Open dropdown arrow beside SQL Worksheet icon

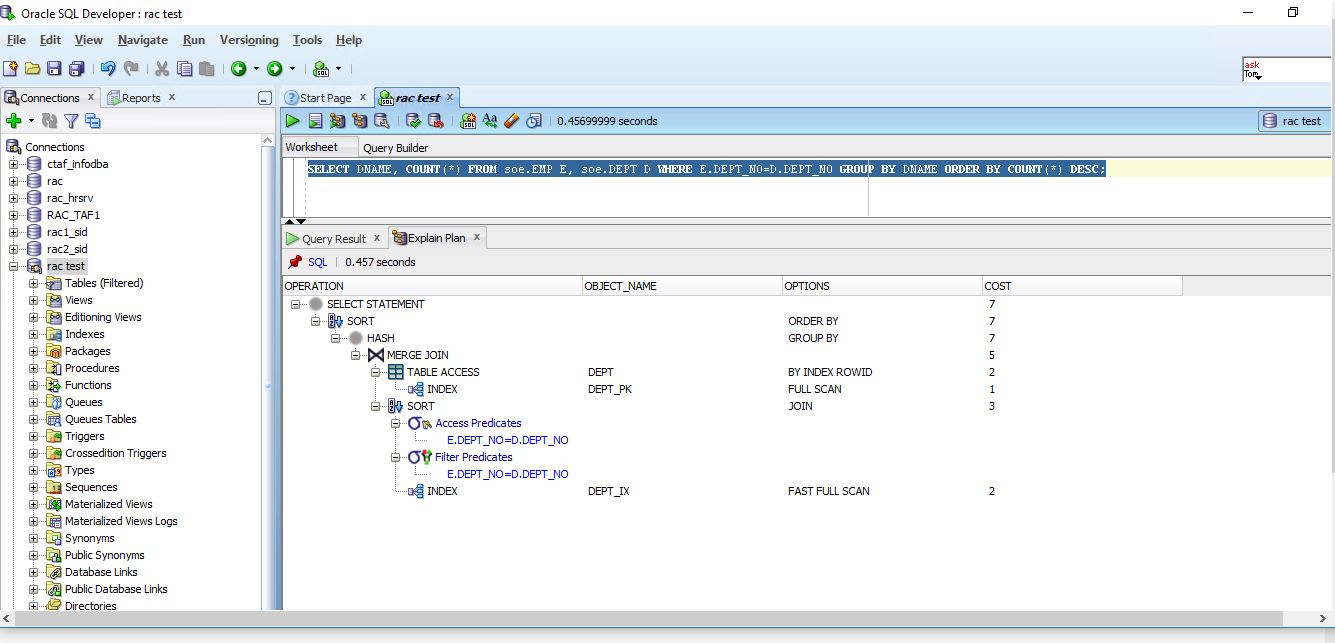(x=338, y=69)
